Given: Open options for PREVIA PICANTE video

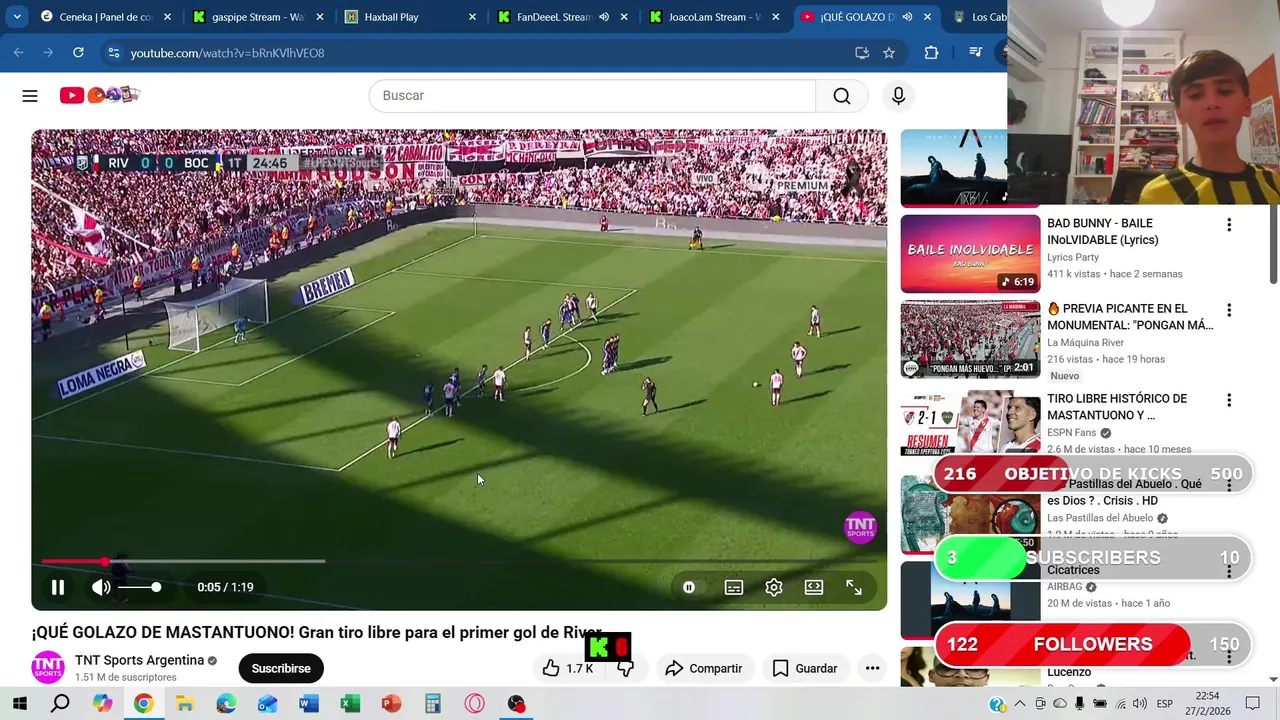Looking at the screenshot, I should tap(1229, 311).
